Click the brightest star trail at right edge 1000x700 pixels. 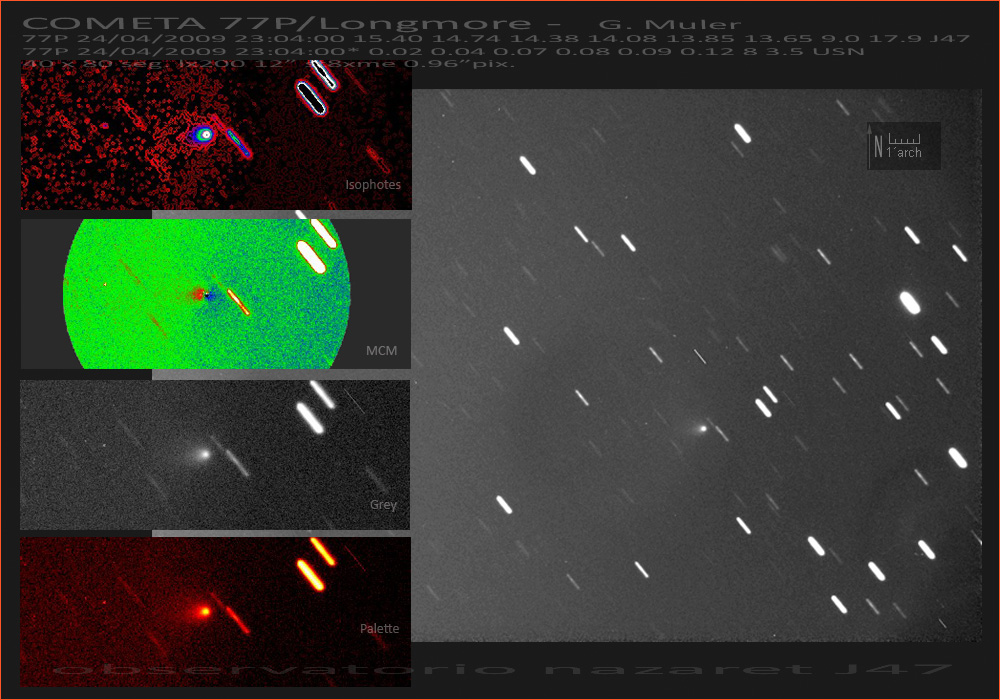(909, 301)
